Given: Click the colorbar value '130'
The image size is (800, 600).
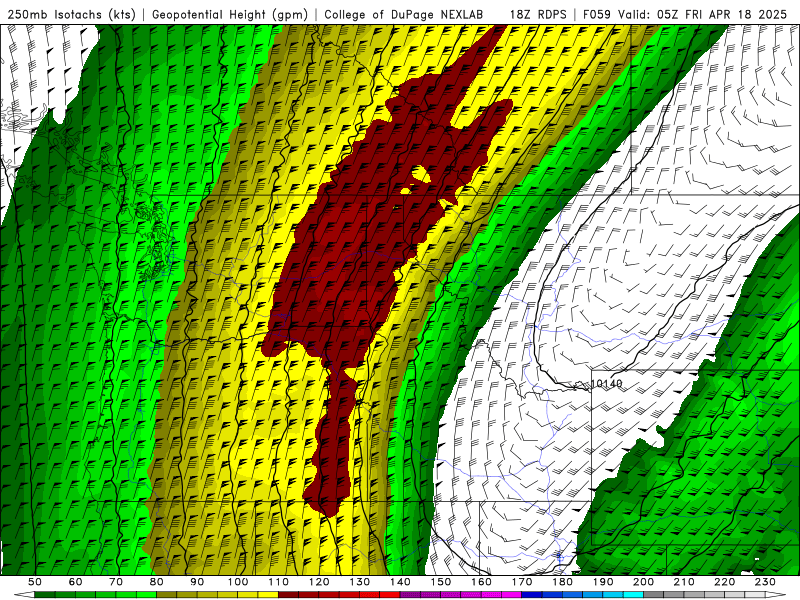Looking at the screenshot, I should (360, 582).
